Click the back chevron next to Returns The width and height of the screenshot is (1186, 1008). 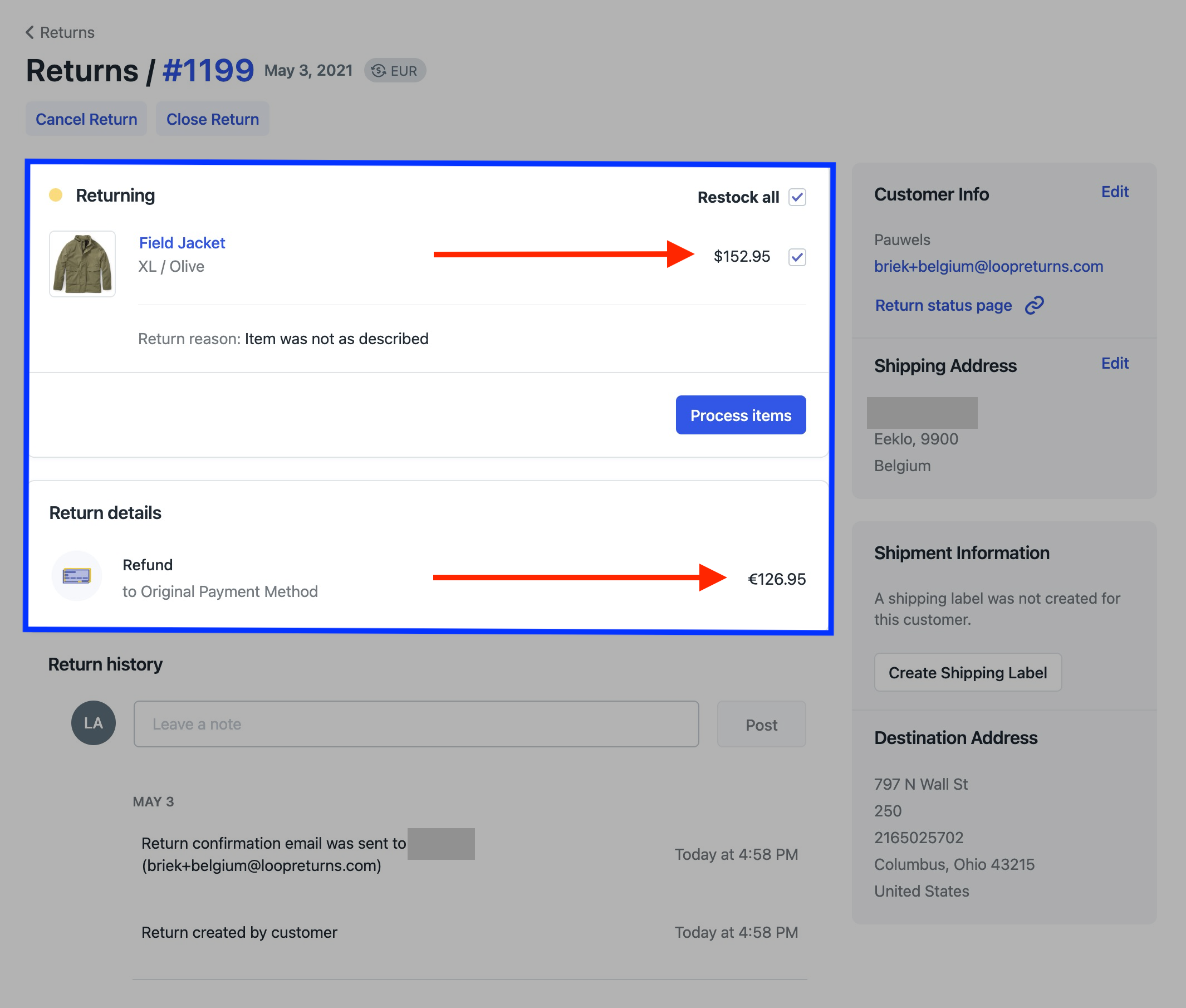[x=30, y=32]
